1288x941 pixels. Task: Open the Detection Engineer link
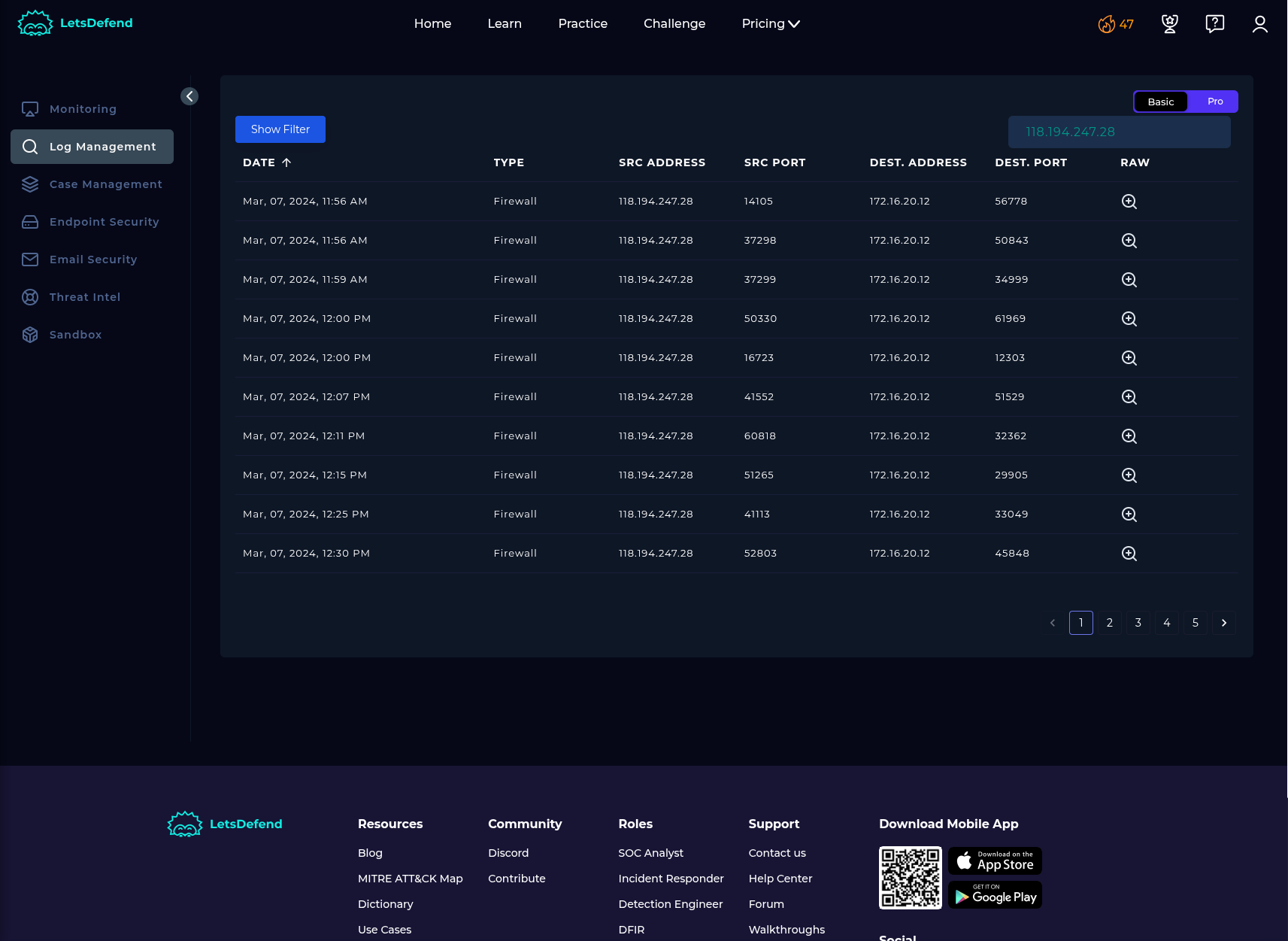[x=671, y=904]
